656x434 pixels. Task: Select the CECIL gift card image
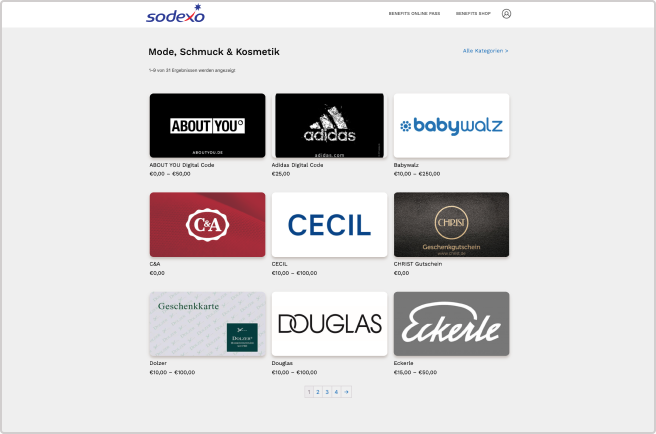click(330, 225)
